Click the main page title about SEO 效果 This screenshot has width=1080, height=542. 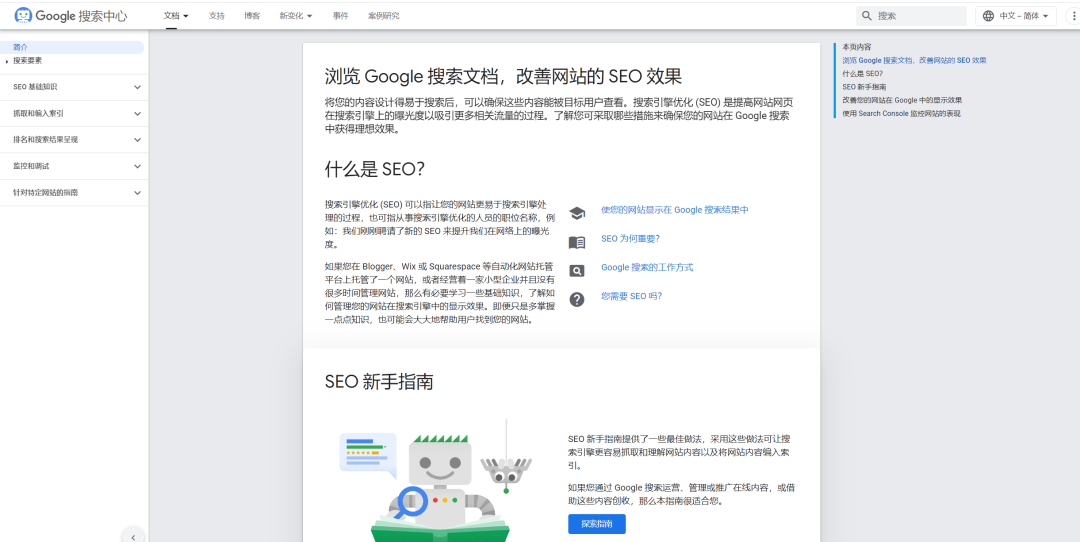click(503, 76)
